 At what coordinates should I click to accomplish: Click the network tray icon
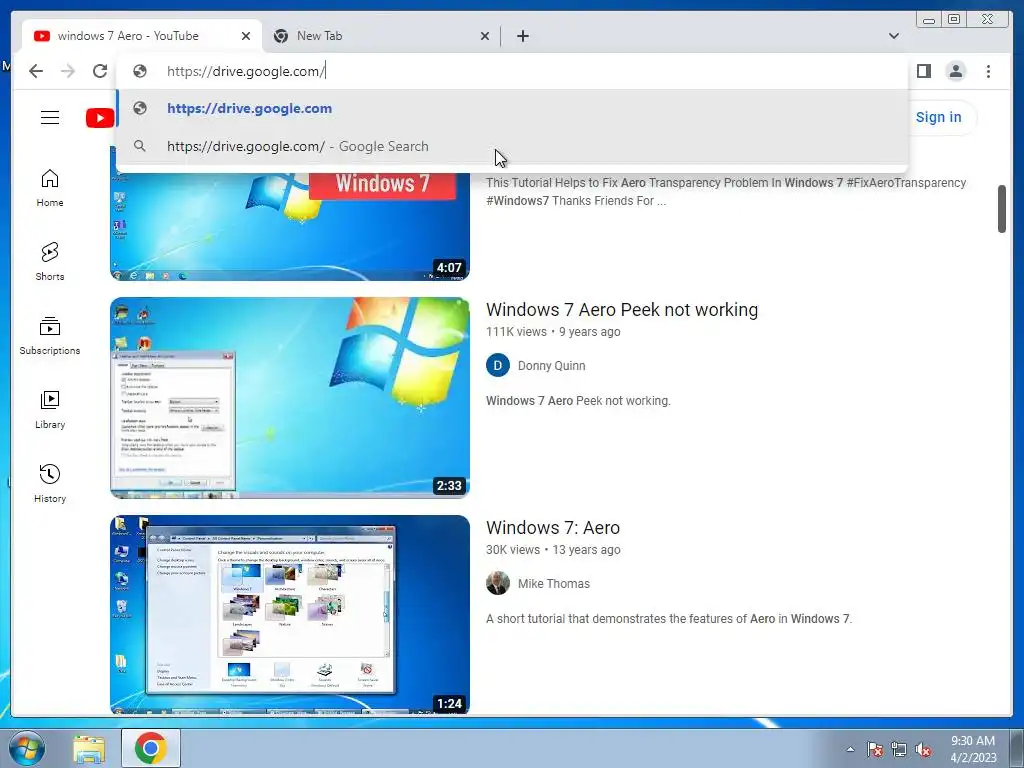tap(899, 749)
